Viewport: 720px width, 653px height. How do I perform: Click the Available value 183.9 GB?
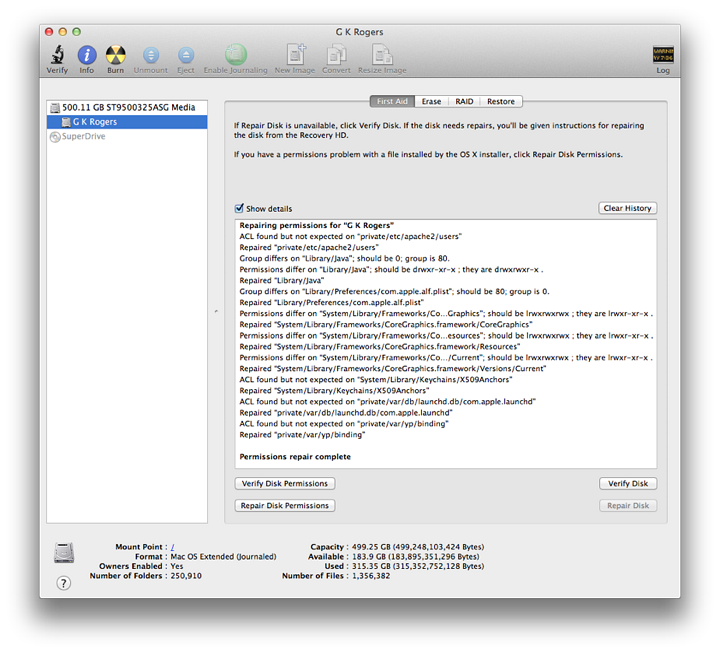[416, 557]
